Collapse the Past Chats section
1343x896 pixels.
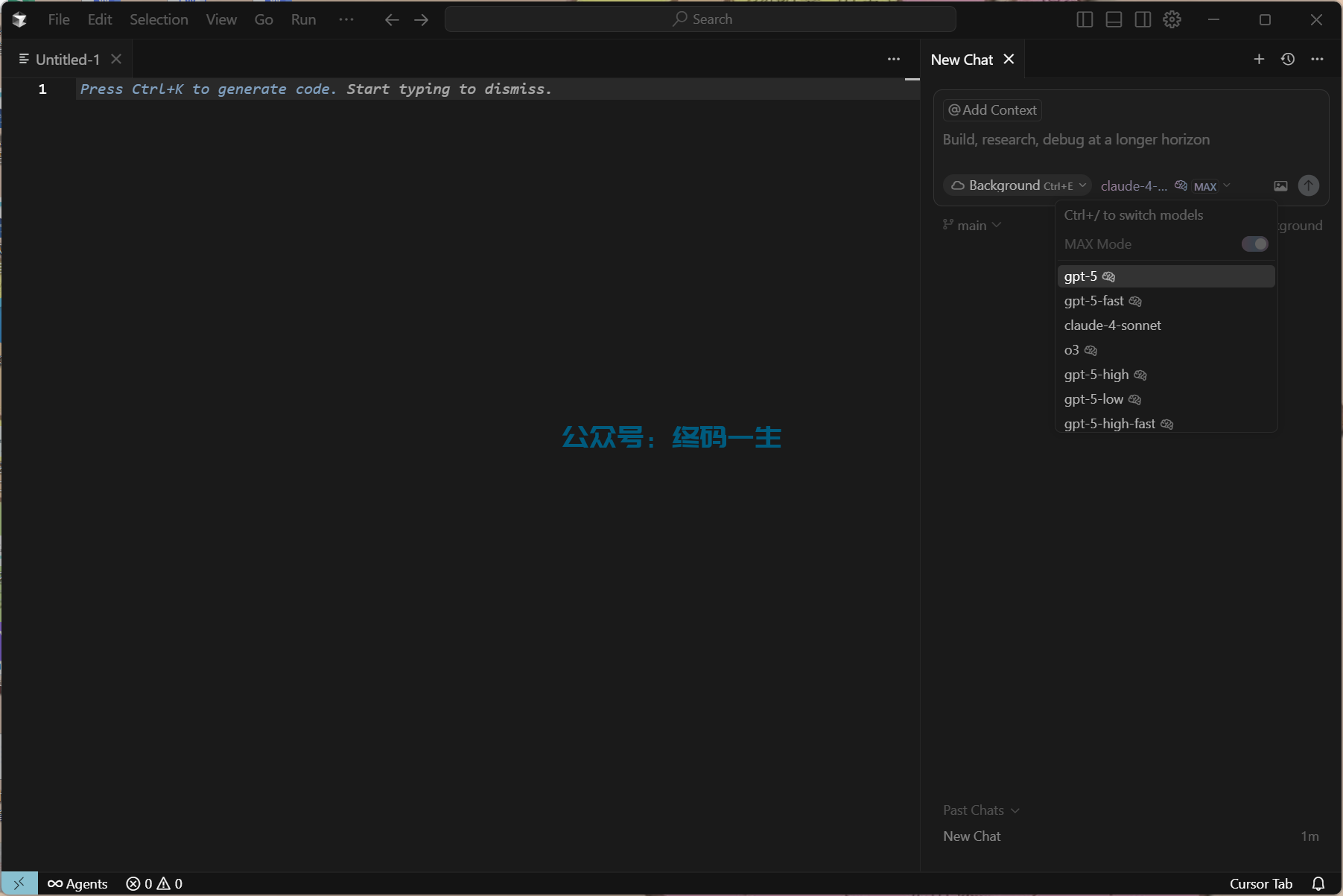point(981,810)
